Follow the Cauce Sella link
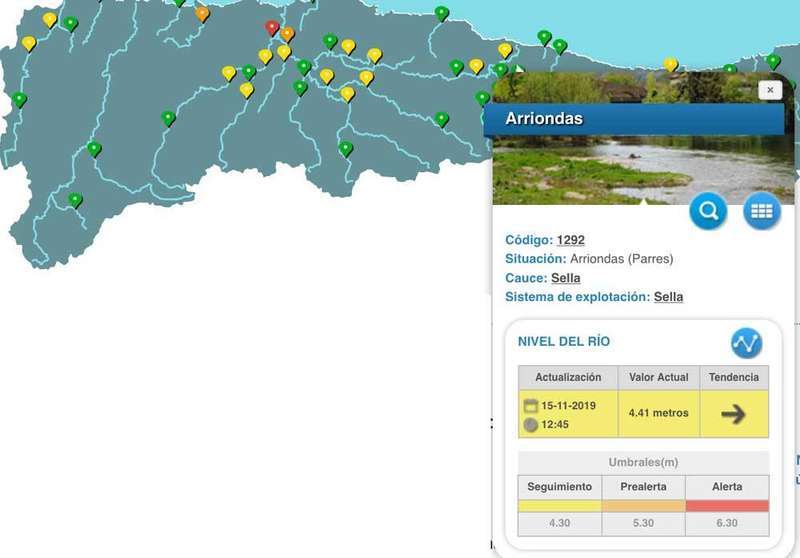This screenshot has width=800, height=558. [x=565, y=278]
